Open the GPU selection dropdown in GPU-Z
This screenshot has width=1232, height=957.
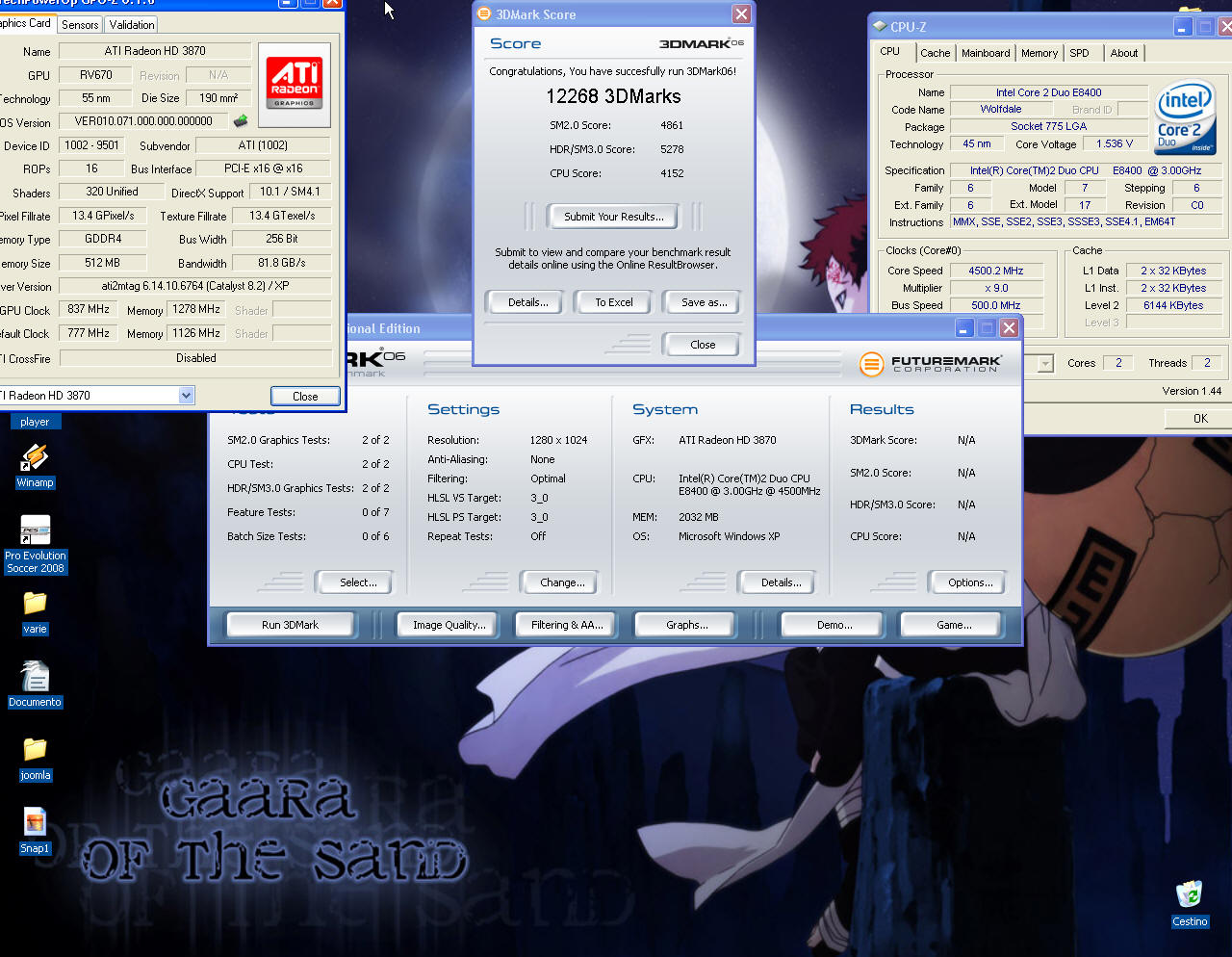[186, 396]
